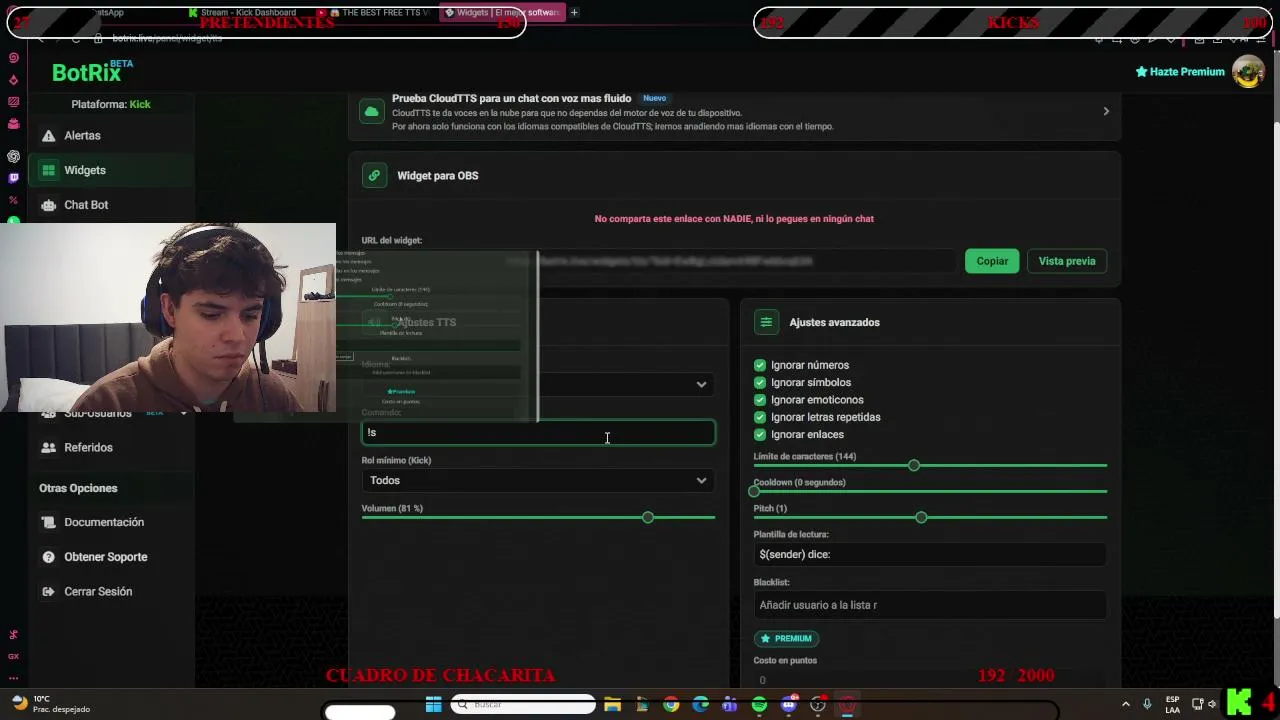This screenshot has height=720, width=1280.
Task: Toggle Ignorar emoticonos checkbox
Action: [760, 400]
